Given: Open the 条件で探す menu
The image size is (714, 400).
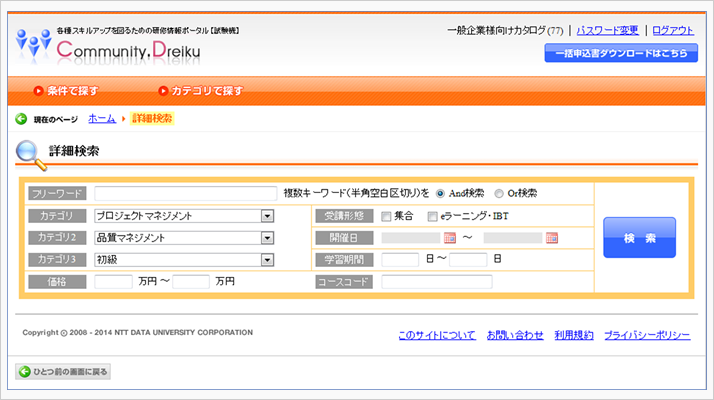Looking at the screenshot, I should coord(66,91).
